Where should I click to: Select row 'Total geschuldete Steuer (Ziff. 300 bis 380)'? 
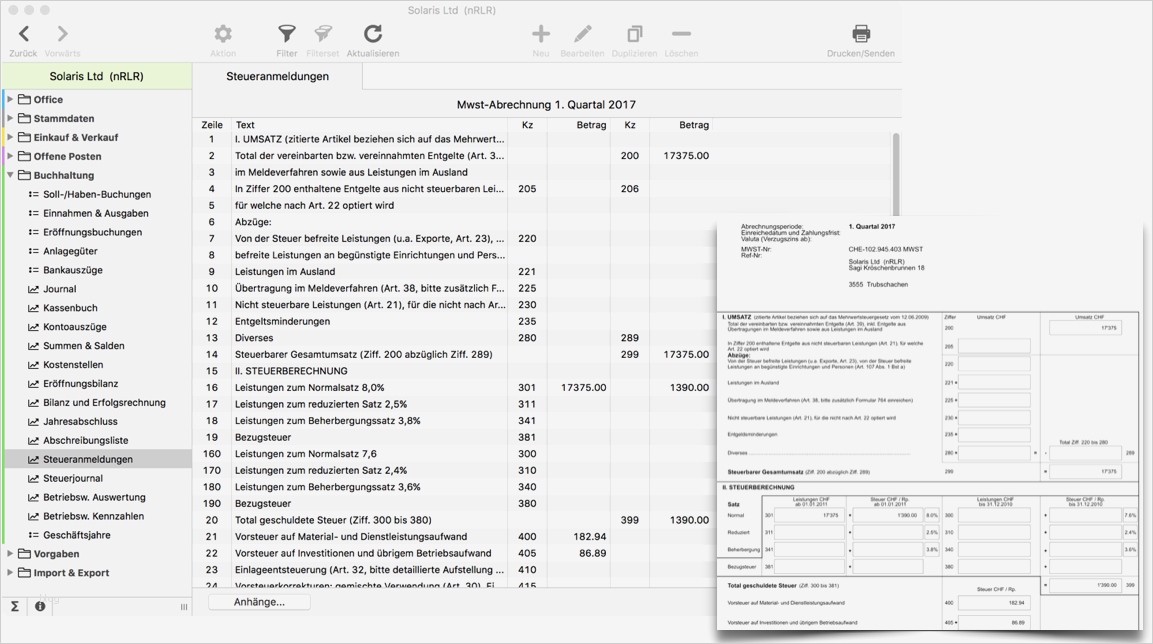click(456, 520)
